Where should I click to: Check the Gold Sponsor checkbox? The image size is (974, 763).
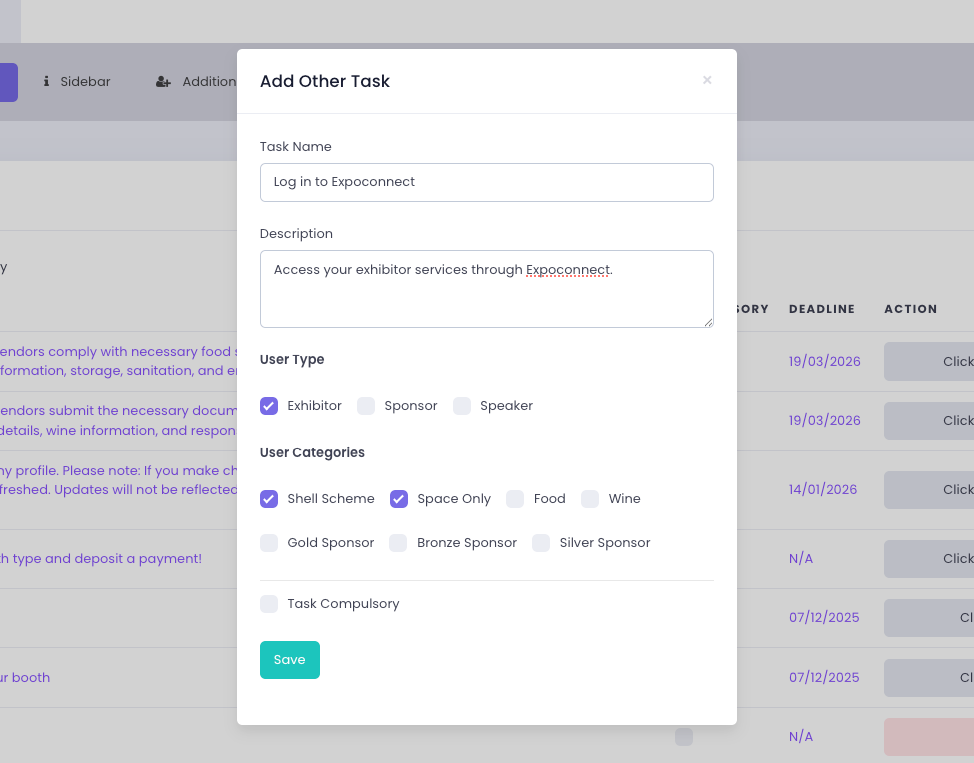coord(269,543)
